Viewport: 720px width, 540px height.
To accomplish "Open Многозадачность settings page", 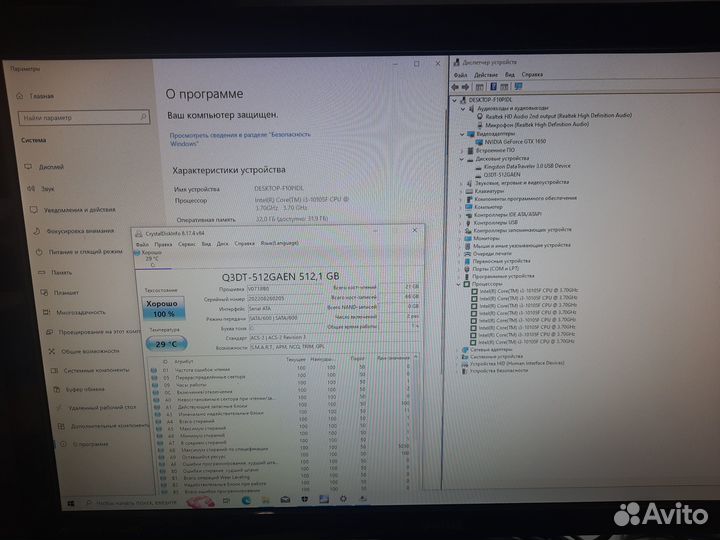I will tap(81, 312).
